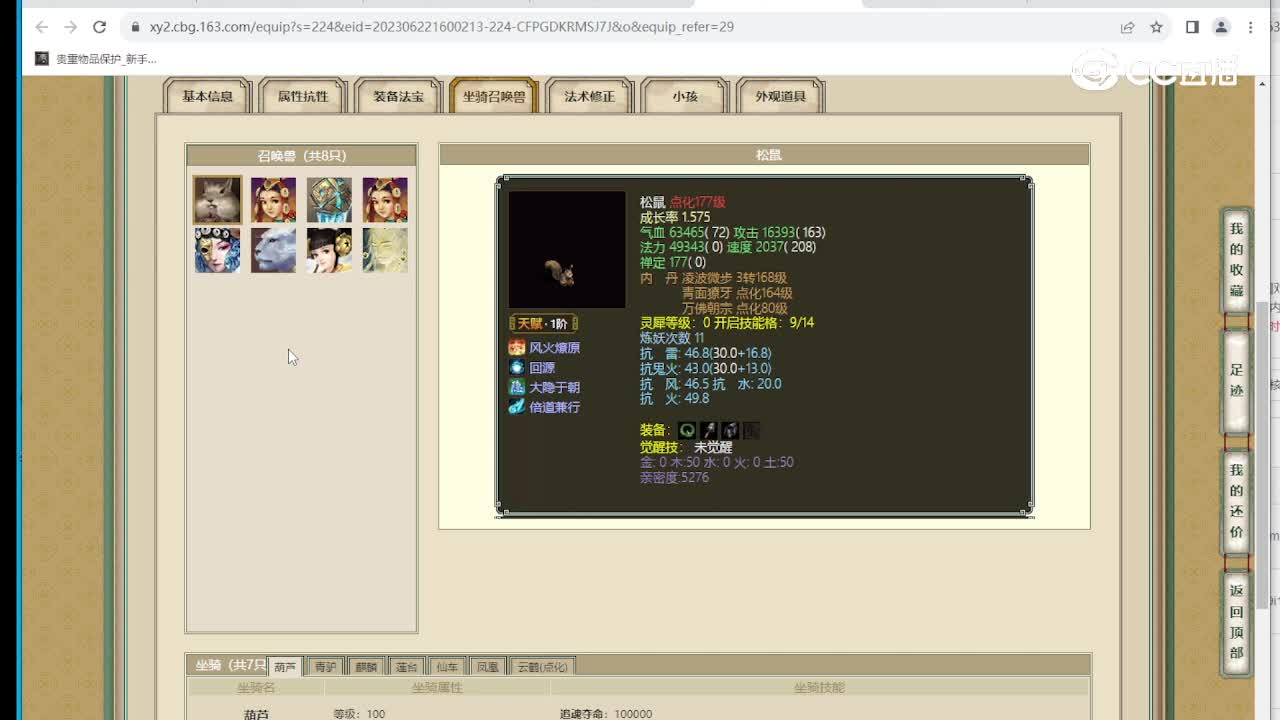The width and height of the screenshot is (1280, 720).
Task: Click the 凌波微步 3转168级 text
Action: pyautogui.click(x=735, y=278)
